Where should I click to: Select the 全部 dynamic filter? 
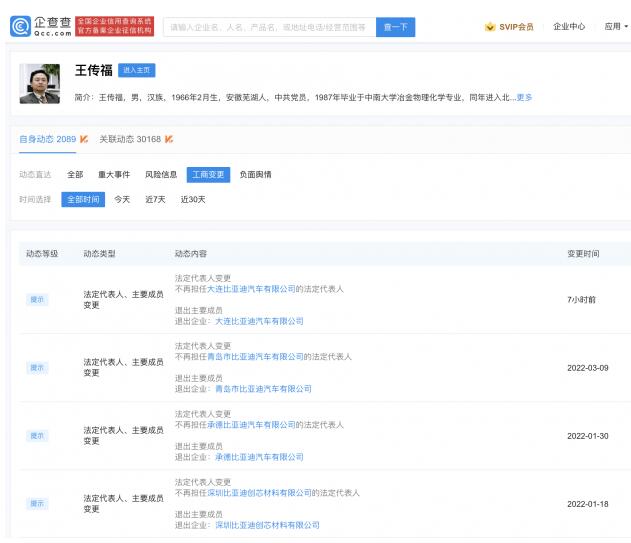(x=75, y=175)
